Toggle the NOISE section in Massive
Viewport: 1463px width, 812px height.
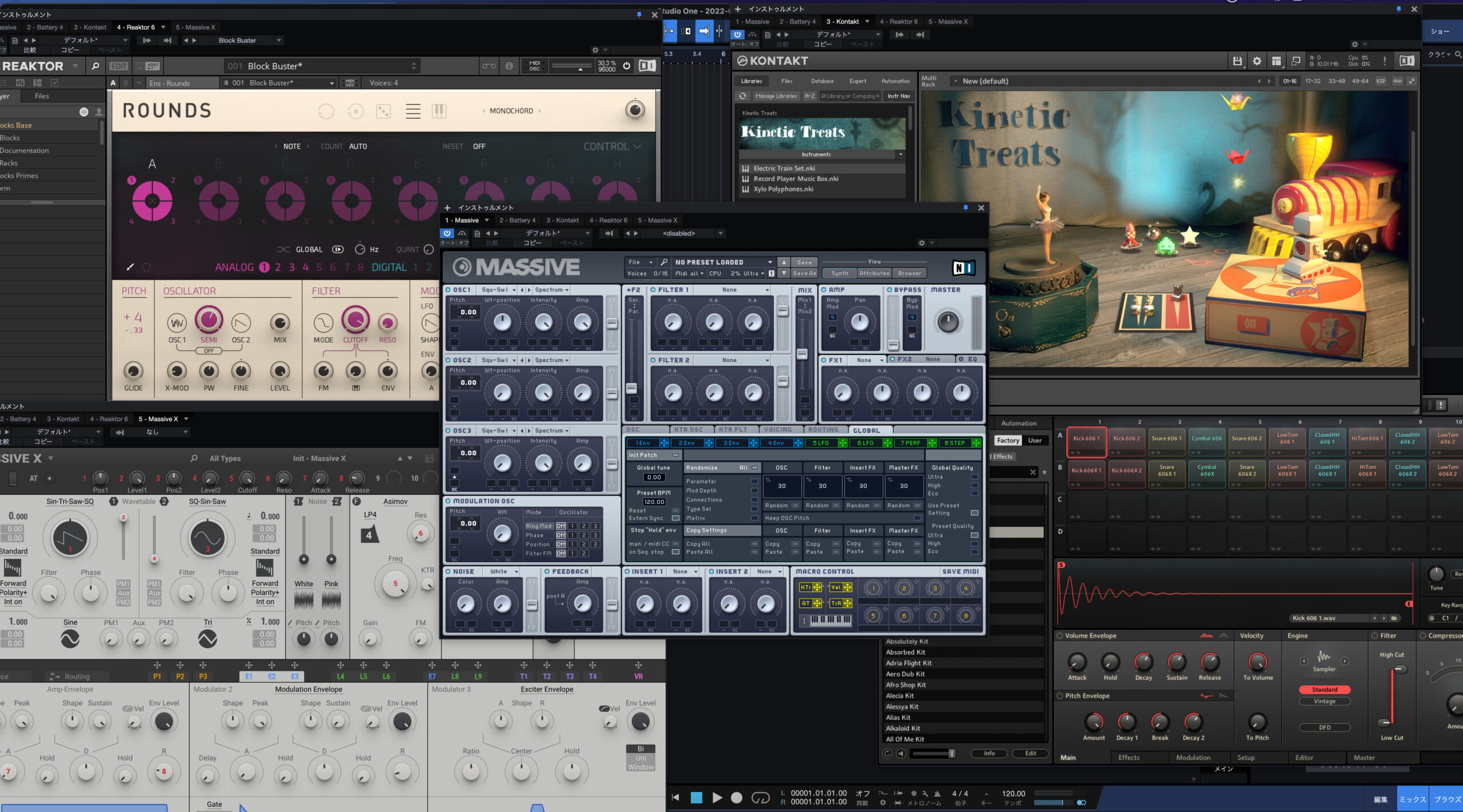(x=448, y=571)
